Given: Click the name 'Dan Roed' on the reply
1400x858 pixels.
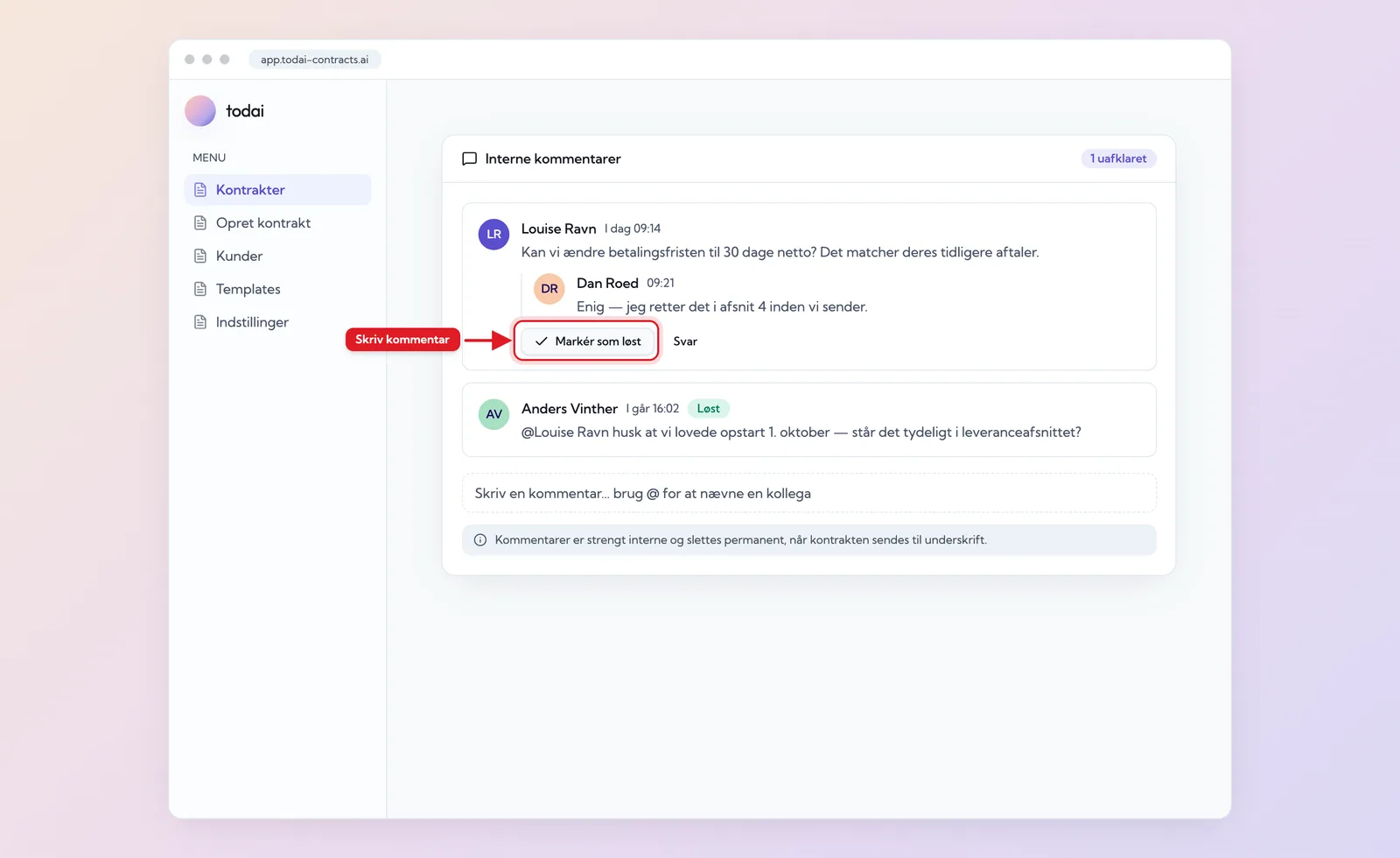Looking at the screenshot, I should 608,284.
